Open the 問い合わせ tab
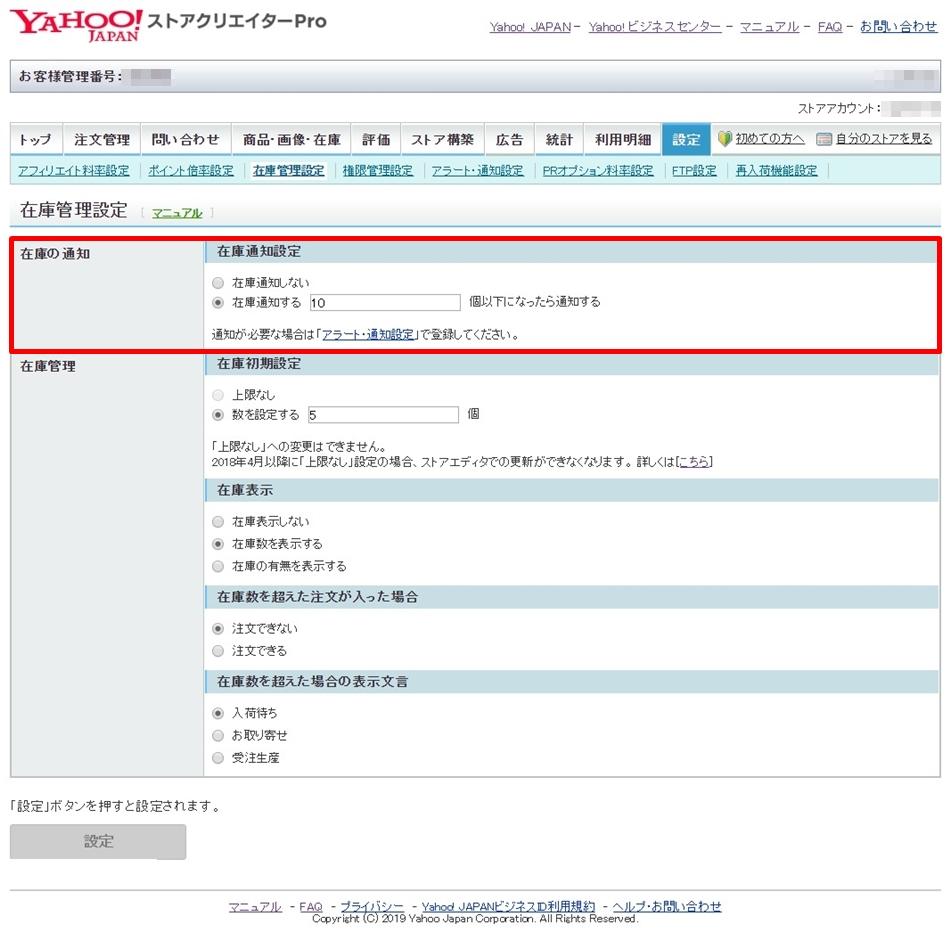The width and height of the screenshot is (950, 932). (186, 139)
